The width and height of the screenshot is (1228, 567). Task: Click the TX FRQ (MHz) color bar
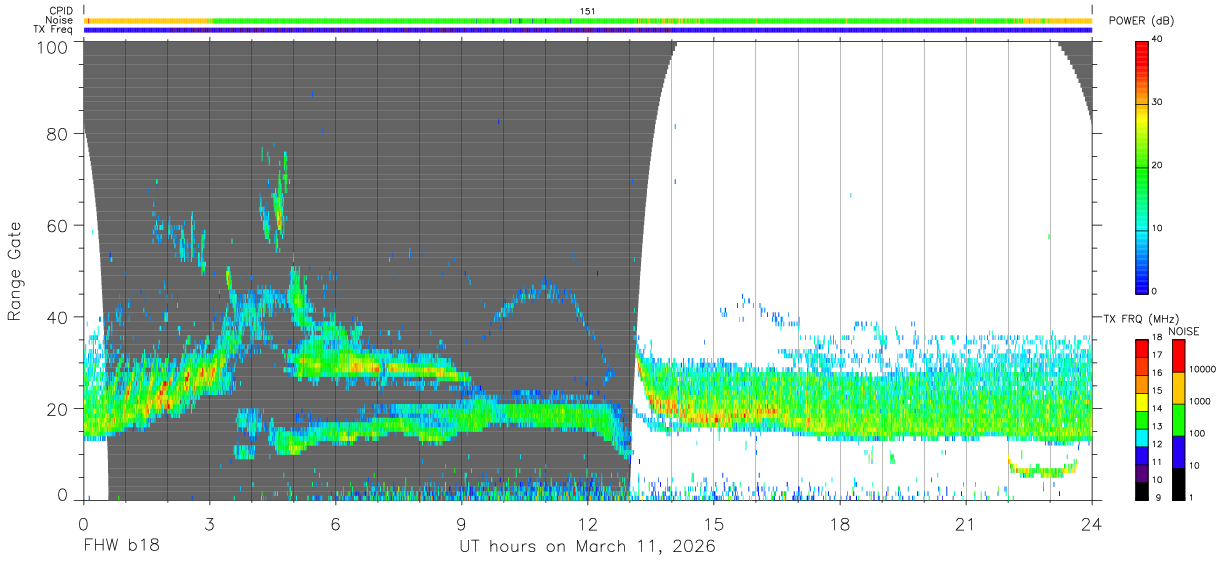pyautogui.click(x=1142, y=419)
